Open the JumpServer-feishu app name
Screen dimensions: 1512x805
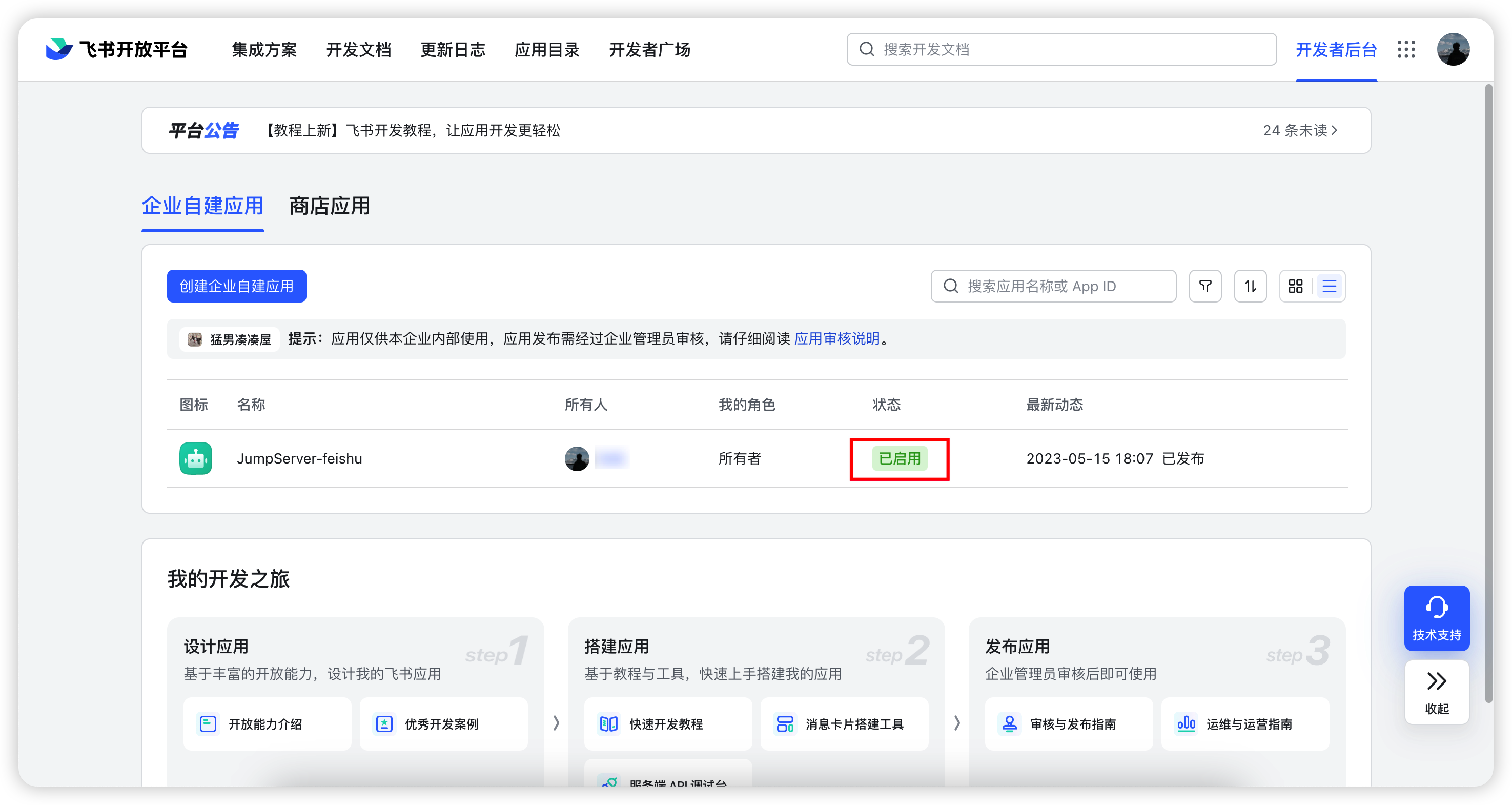click(x=299, y=458)
